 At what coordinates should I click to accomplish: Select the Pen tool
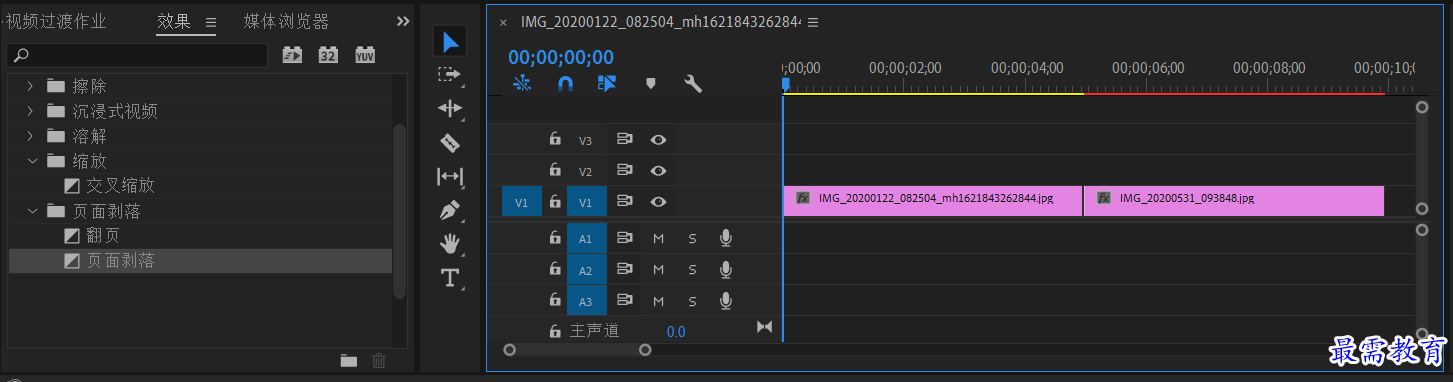[450, 211]
